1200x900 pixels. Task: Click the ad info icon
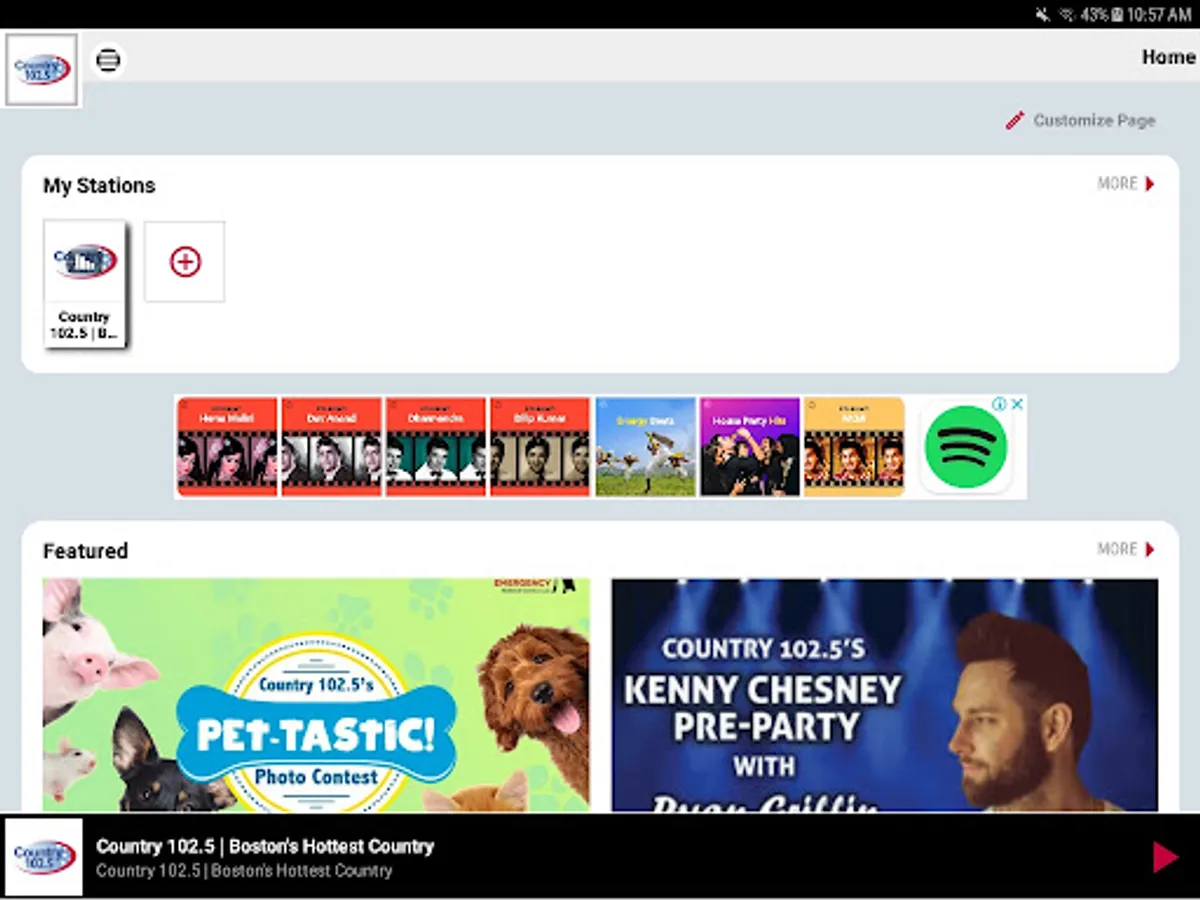(999, 404)
